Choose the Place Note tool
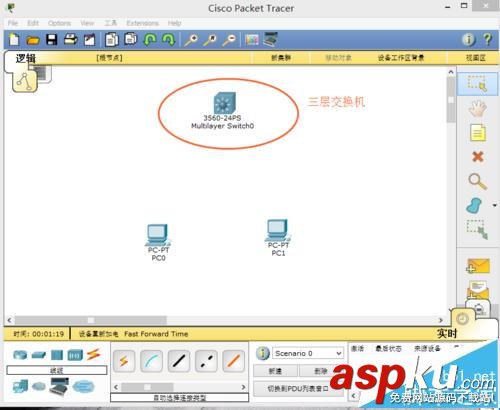This screenshot has height=410, width=500. (x=478, y=133)
